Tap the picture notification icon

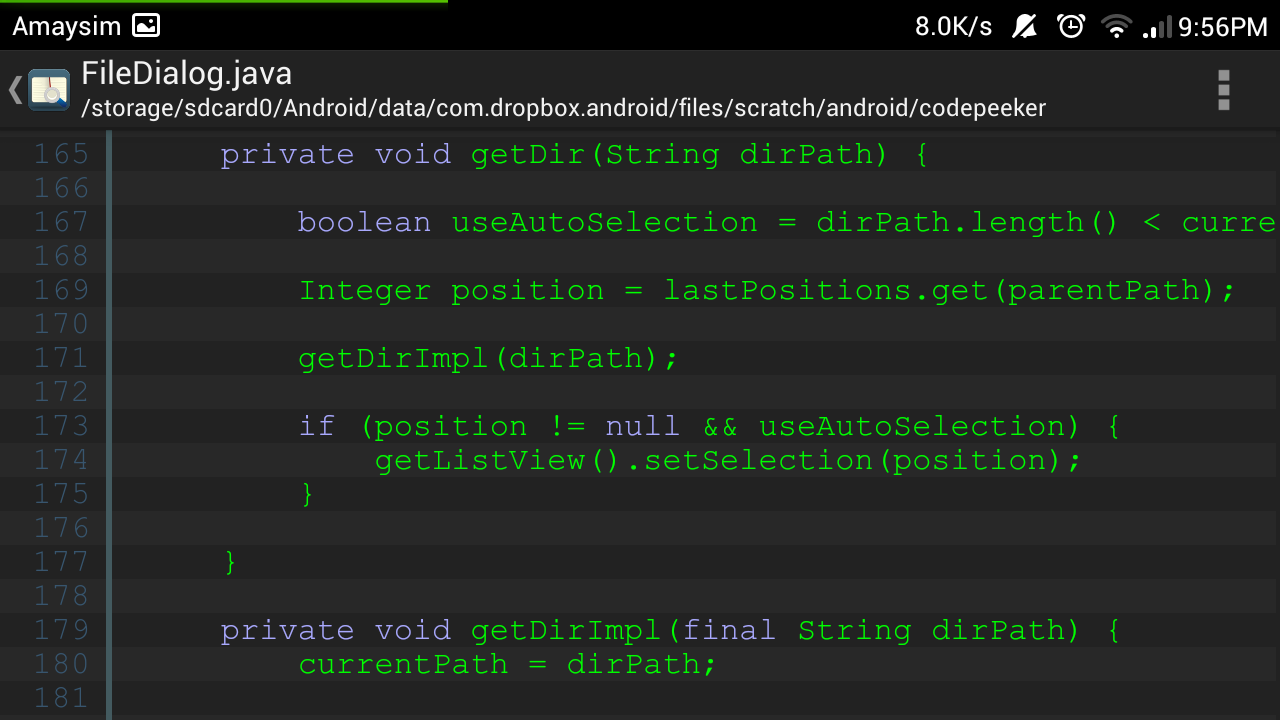tap(146, 26)
